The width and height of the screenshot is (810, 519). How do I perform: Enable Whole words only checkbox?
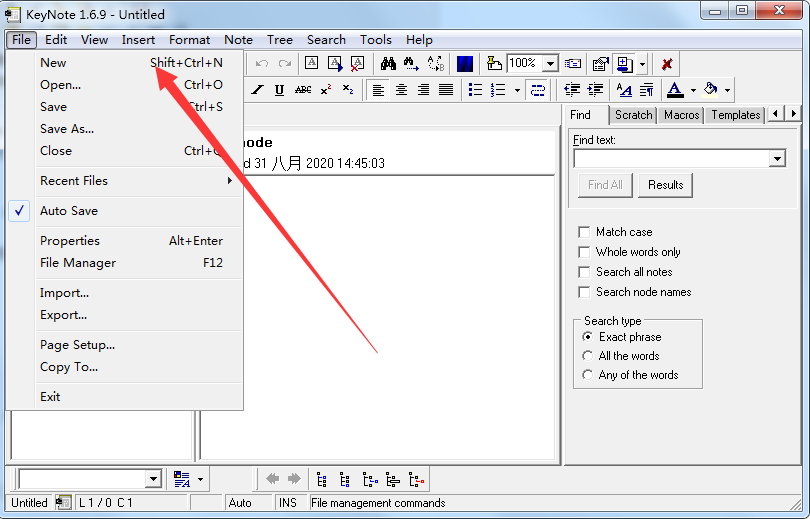584,252
